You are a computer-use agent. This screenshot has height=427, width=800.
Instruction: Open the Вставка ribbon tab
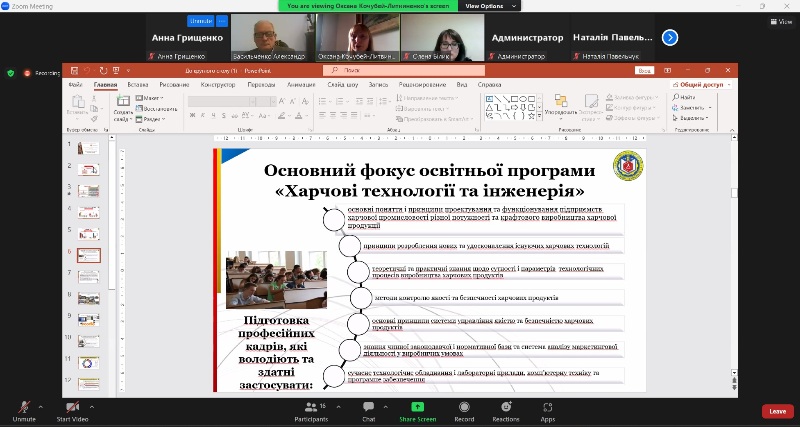click(138, 85)
